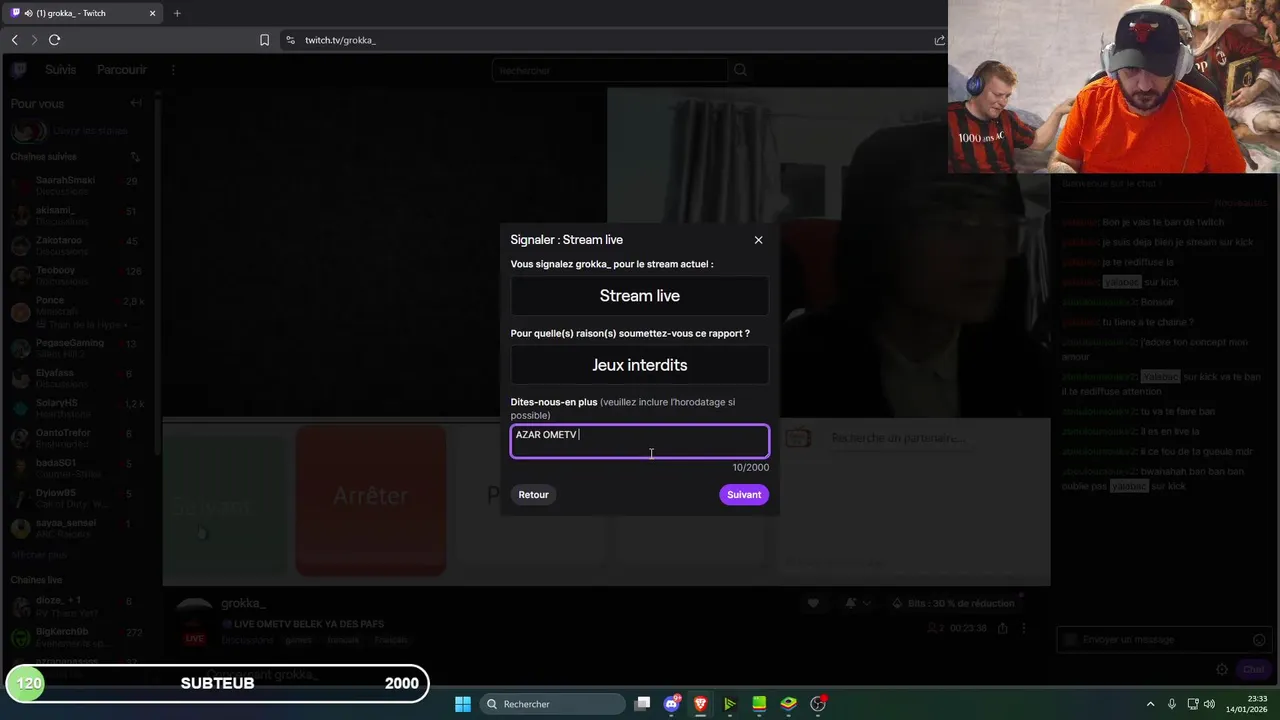This screenshot has width=1280, height=720.
Task: Select the grokka_ - Twitch browser tab
Action: tap(84, 13)
